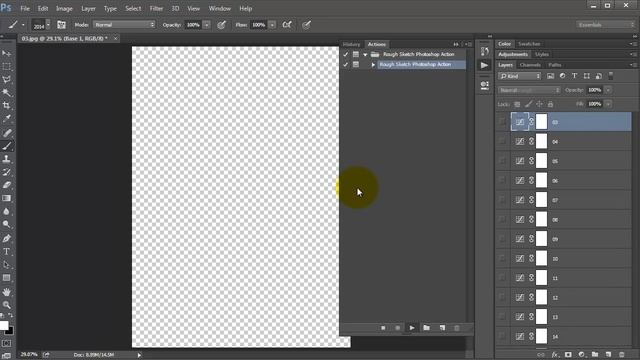Switch to the Channels tab
Screen dimensions: 640x360
click(530, 65)
